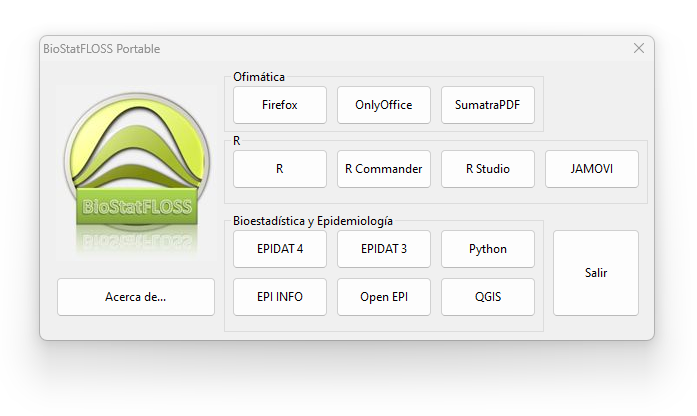Open the Acerca de... dialog
697x416 pixels.
(136, 297)
